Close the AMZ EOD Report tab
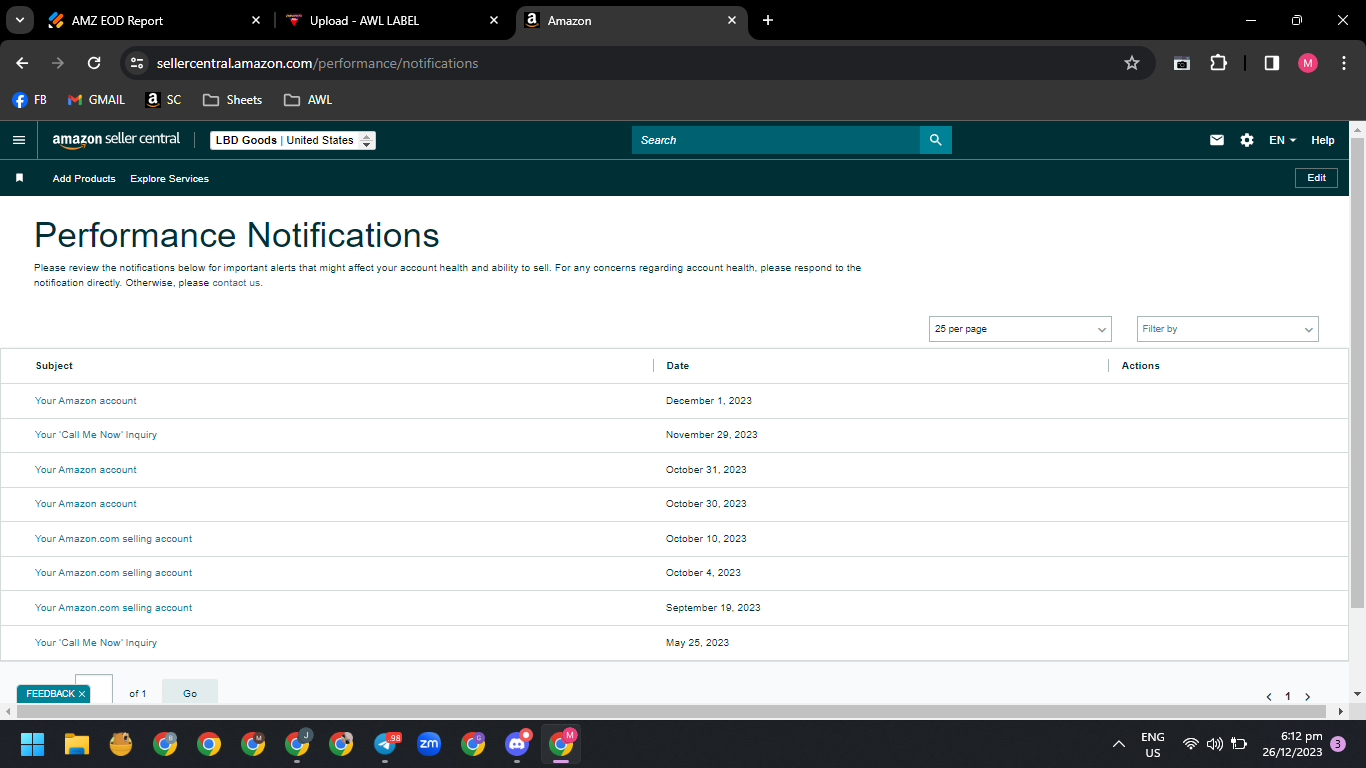Image resolution: width=1366 pixels, height=768 pixels. coord(256,20)
